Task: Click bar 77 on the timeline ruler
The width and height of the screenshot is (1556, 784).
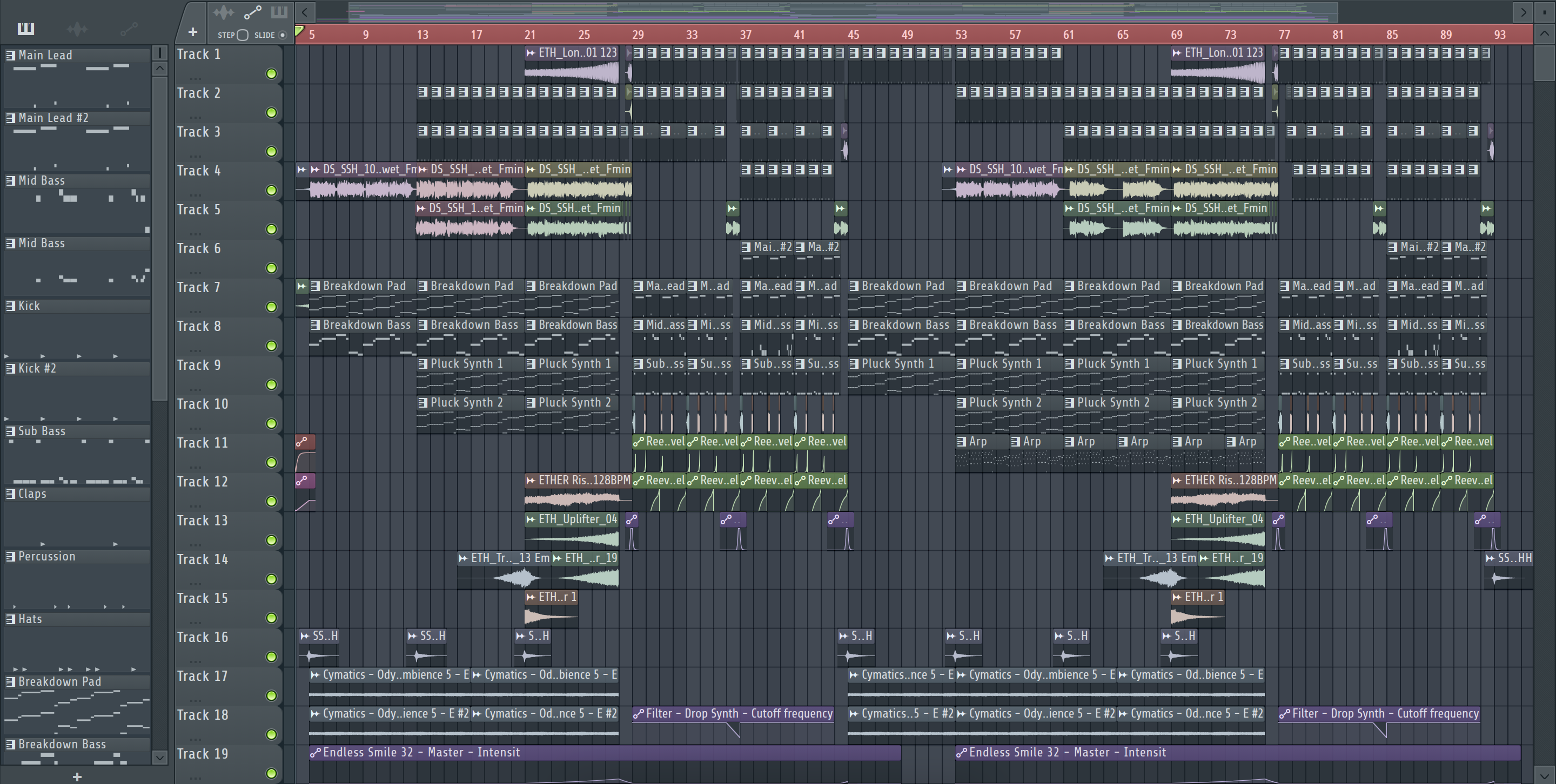Action: click(1284, 35)
